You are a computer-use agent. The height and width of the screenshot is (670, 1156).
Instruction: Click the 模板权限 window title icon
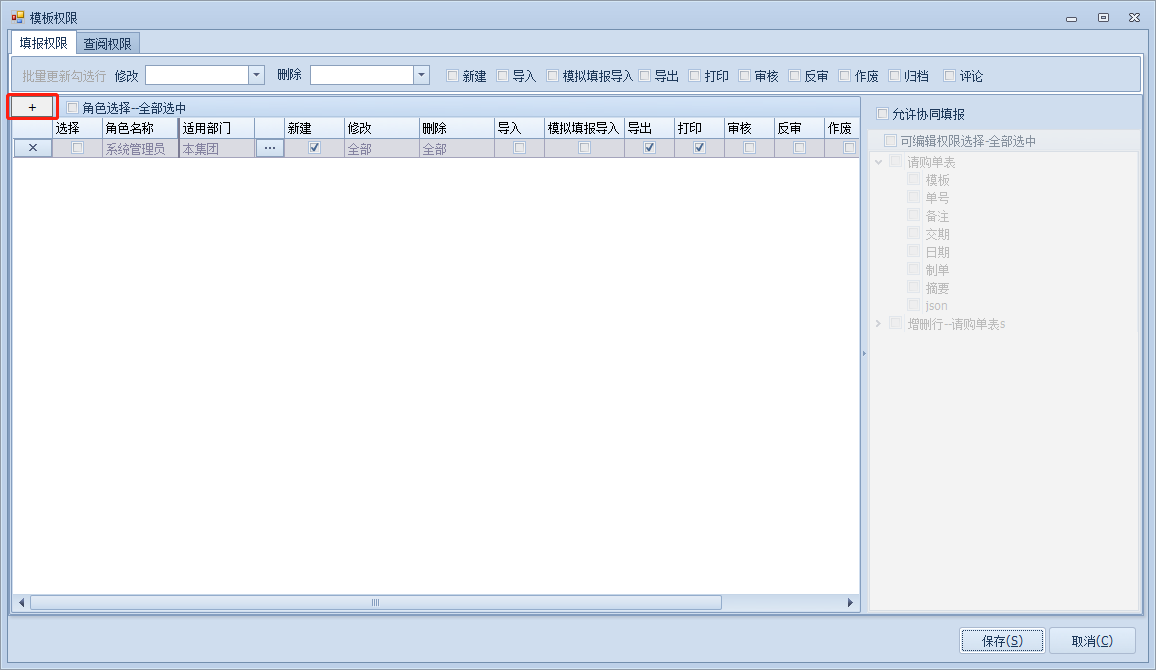click(x=17, y=17)
